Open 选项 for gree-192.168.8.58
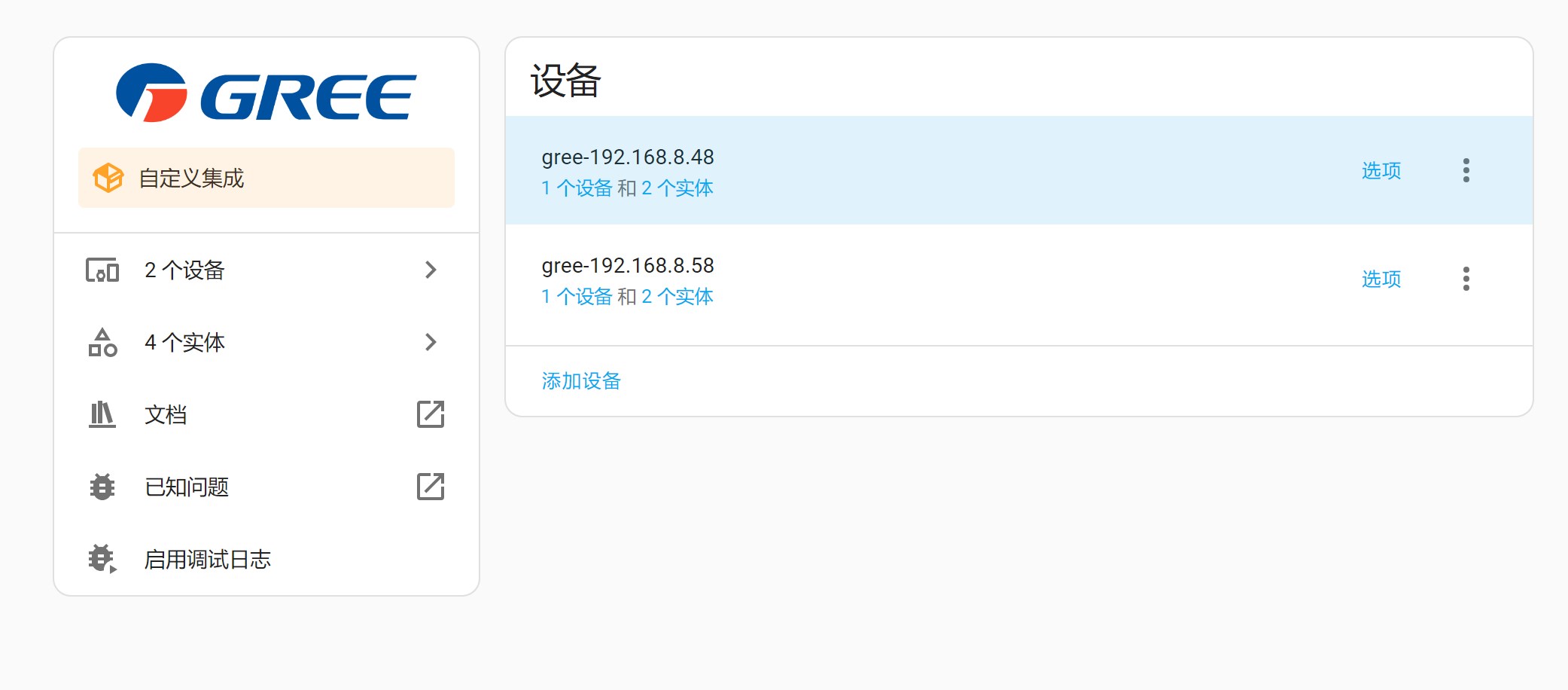 point(1381,279)
